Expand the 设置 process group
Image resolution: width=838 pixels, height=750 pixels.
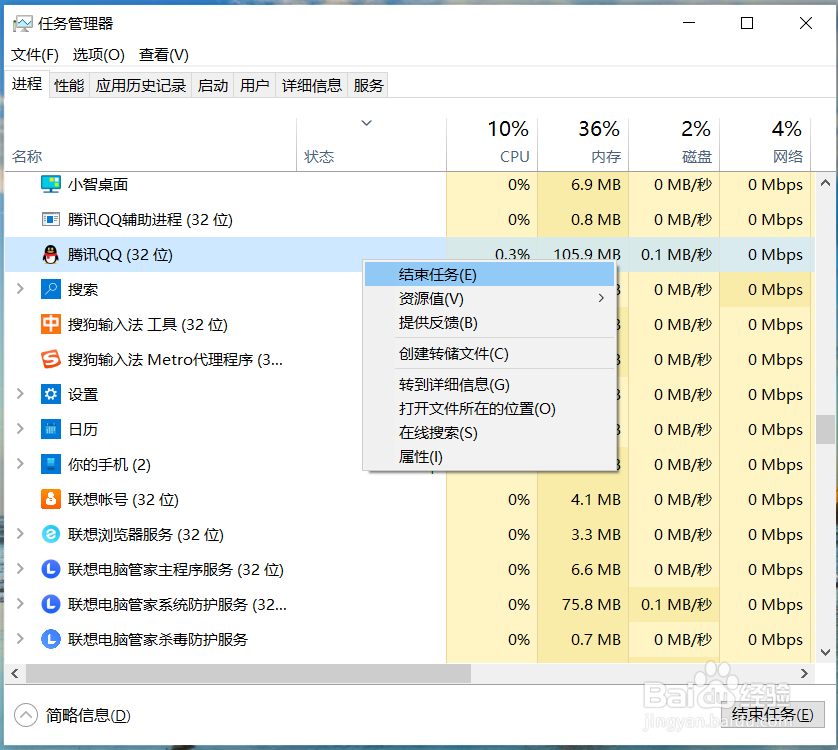[20, 395]
